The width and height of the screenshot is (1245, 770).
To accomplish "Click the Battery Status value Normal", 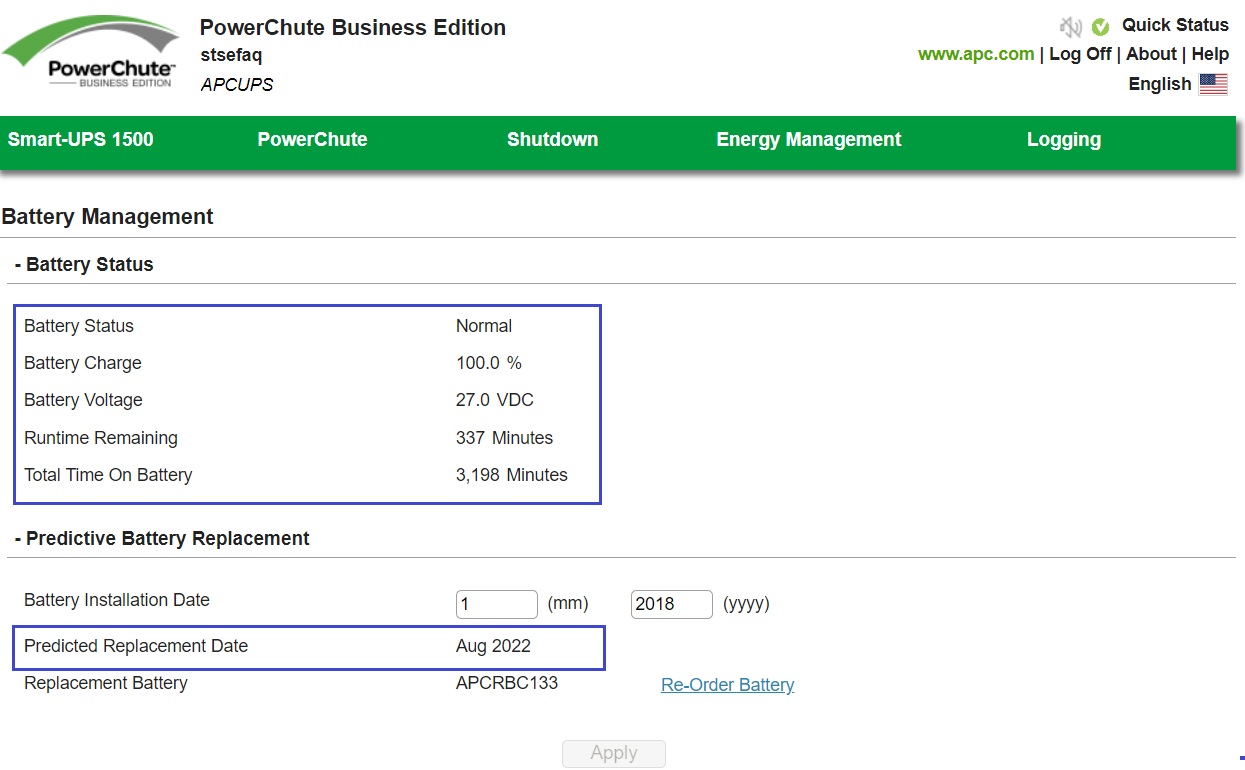I will 484,326.
